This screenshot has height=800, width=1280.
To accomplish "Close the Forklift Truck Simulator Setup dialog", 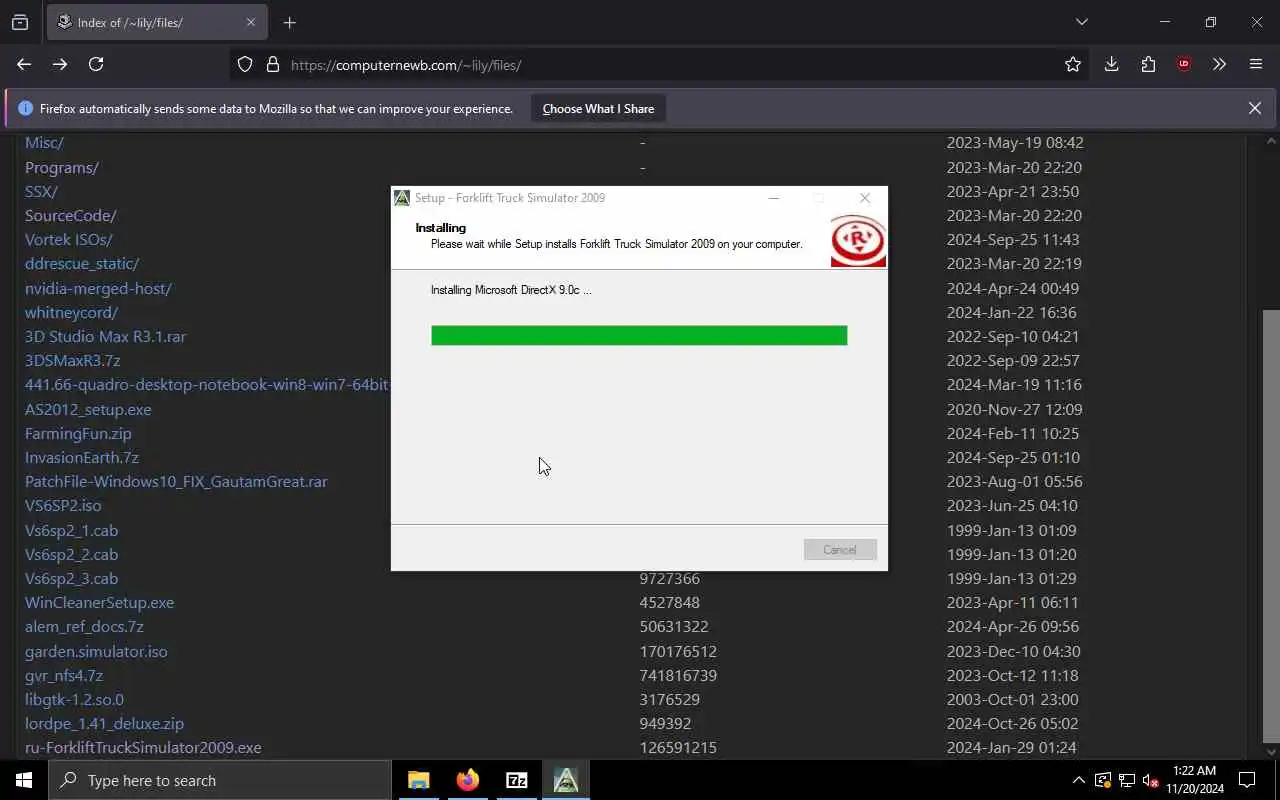I will [865, 198].
